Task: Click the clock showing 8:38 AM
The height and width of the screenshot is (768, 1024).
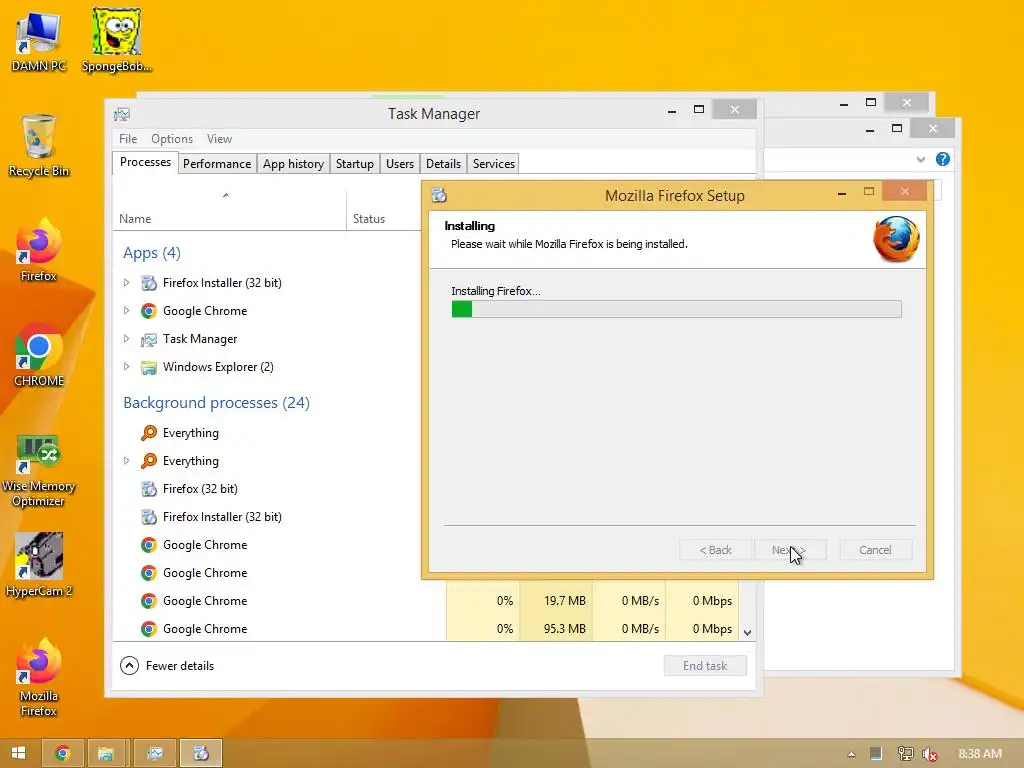Action: [x=980, y=754]
